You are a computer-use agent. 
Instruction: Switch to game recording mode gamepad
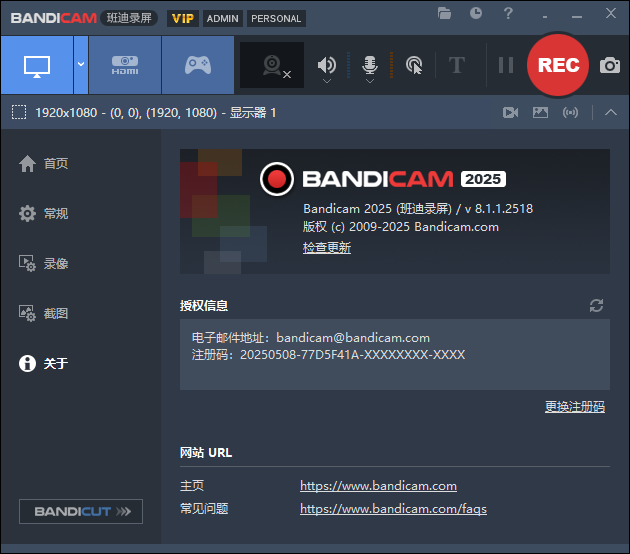(x=198, y=65)
